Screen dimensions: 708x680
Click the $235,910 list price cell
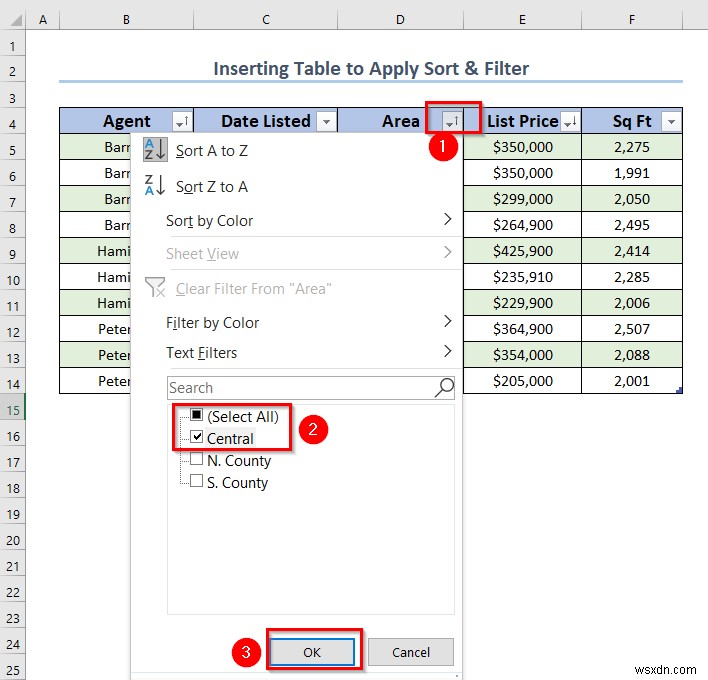(522, 277)
